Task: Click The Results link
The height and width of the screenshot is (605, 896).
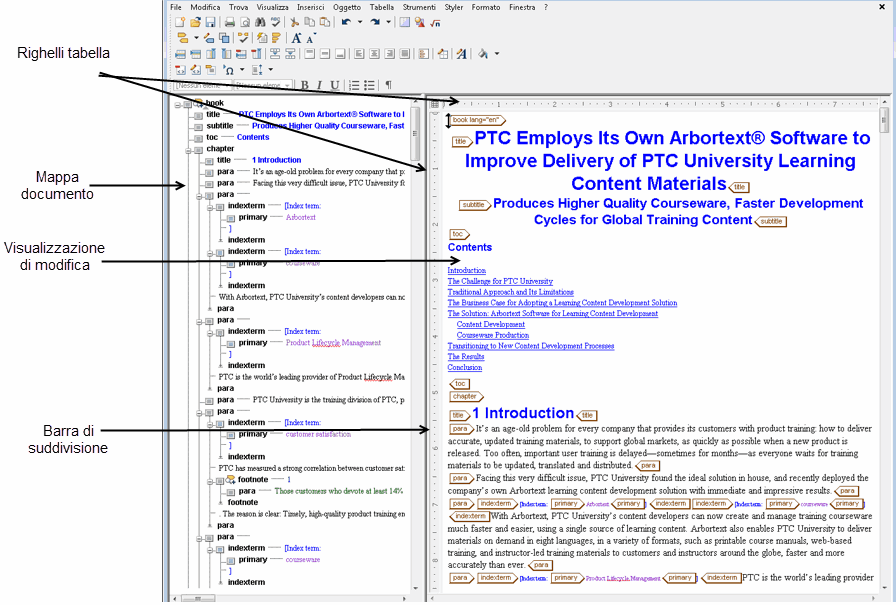Action: [x=466, y=356]
